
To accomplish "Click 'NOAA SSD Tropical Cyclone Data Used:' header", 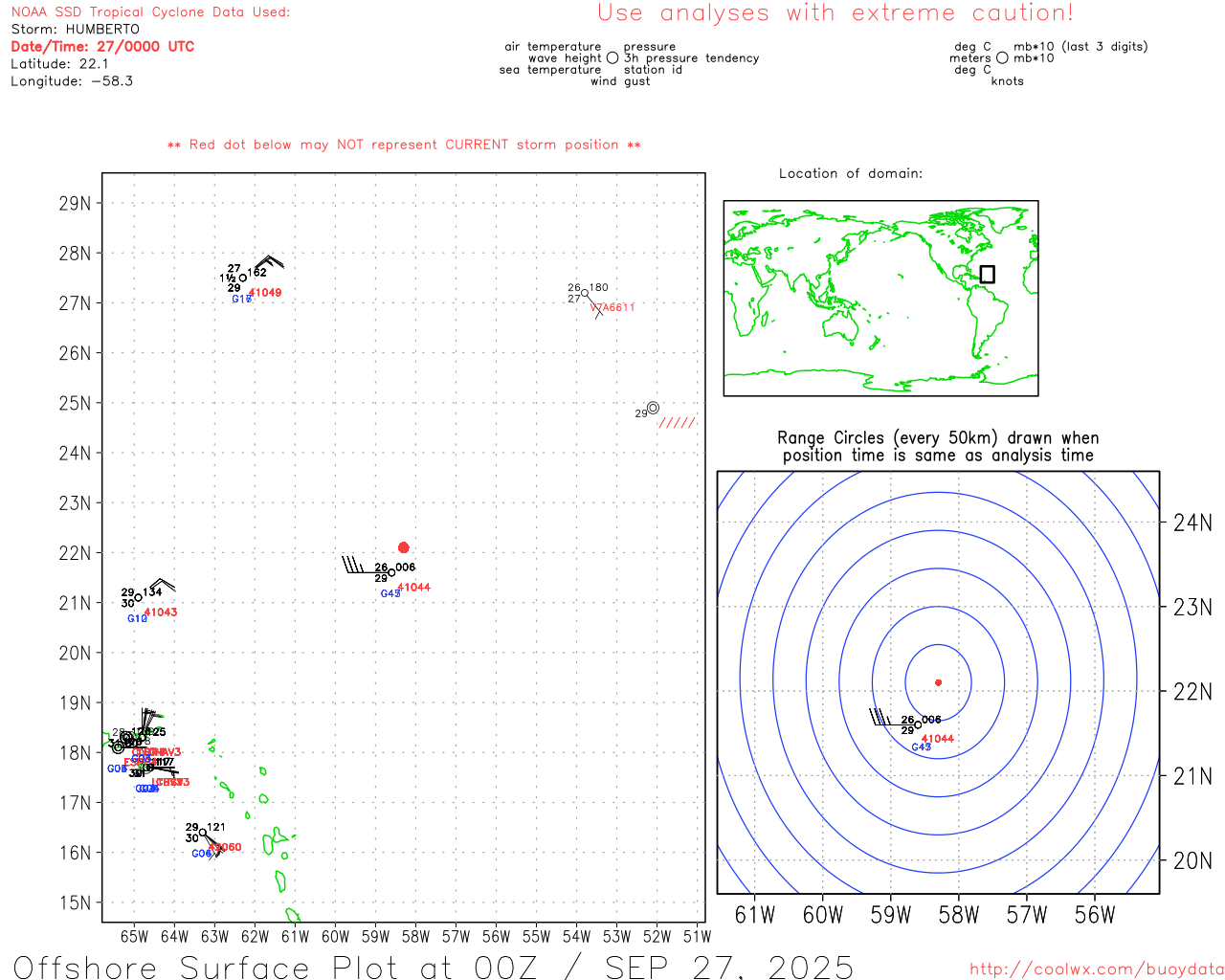I will [x=150, y=12].
